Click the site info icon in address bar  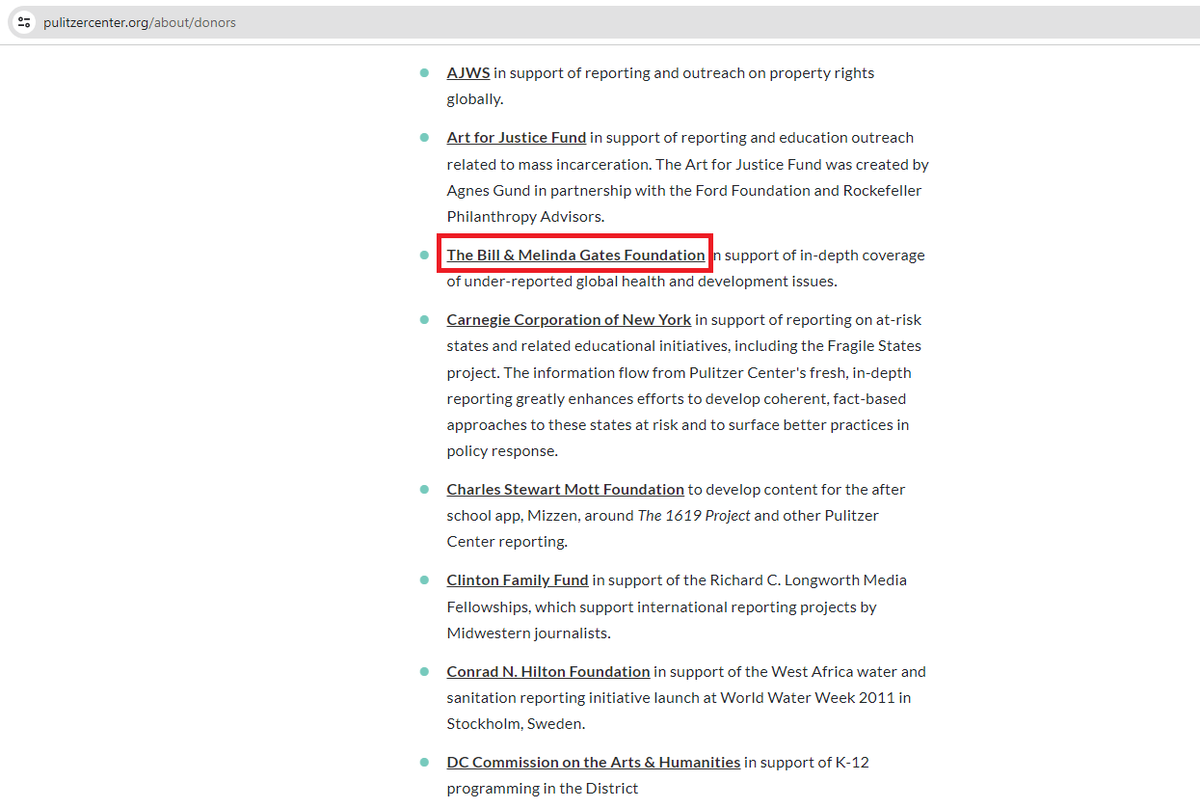click(25, 22)
